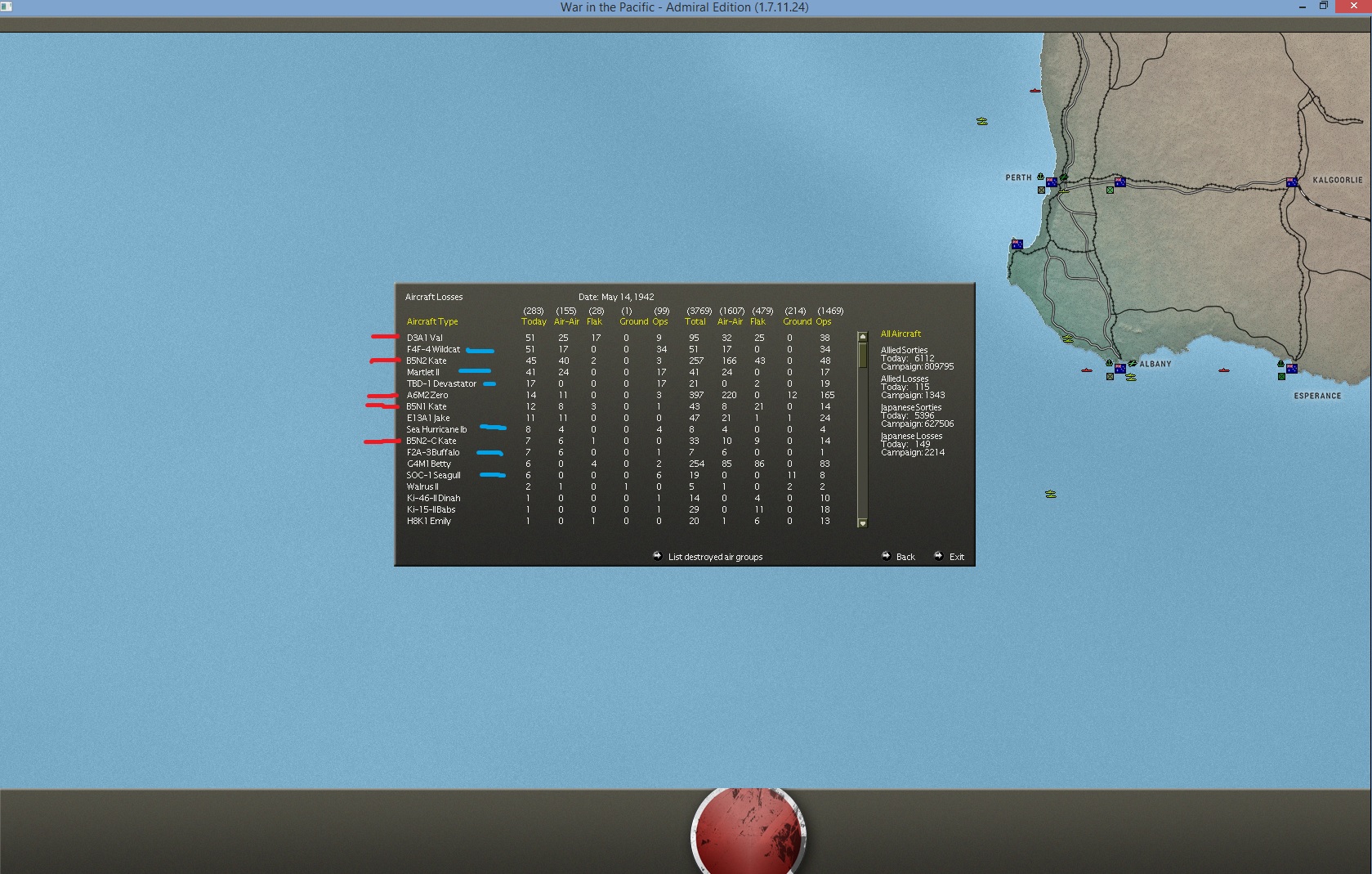Image resolution: width=1372 pixels, height=874 pixels.
Task: Click the scrollbar down arrow in loss list
Action: [862, 523]
